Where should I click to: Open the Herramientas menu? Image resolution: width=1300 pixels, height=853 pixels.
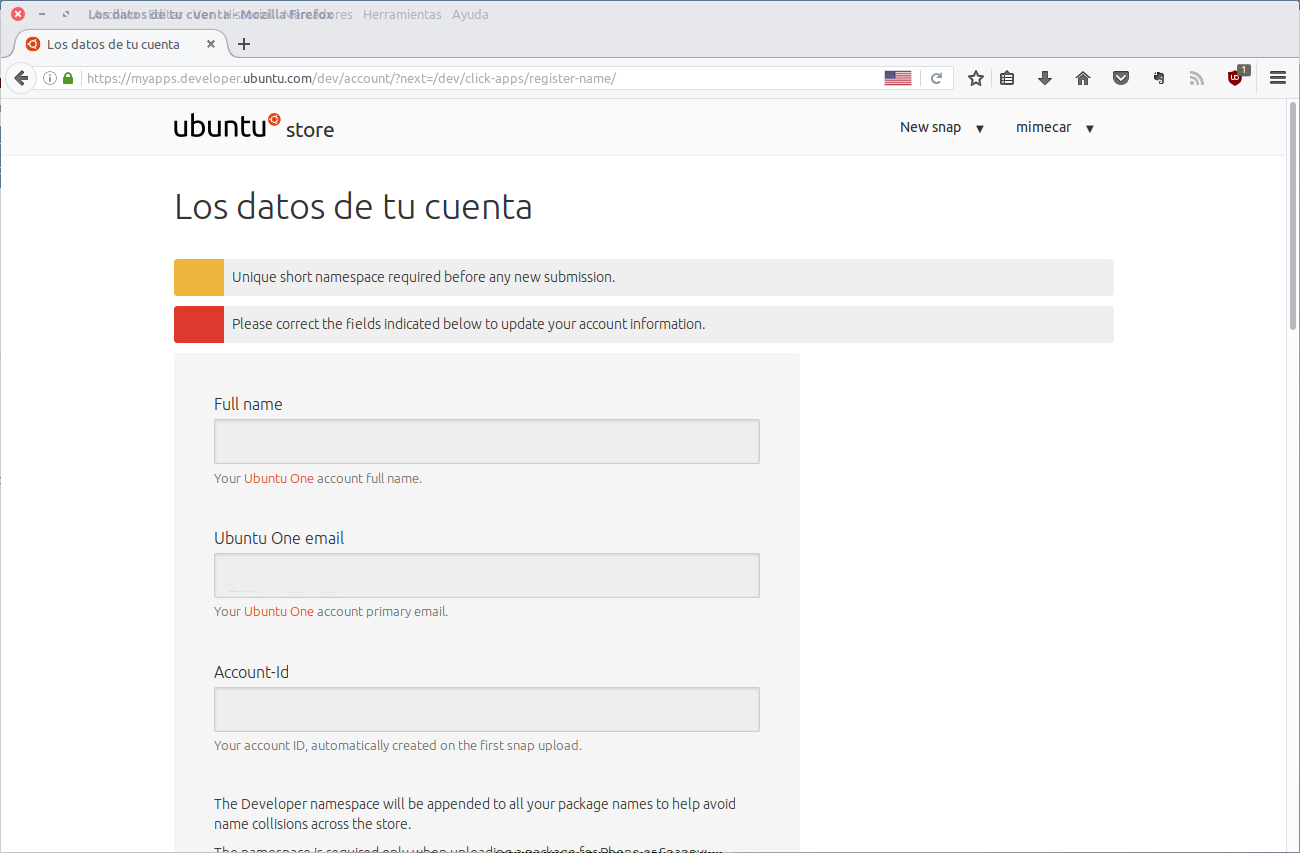pos(402,15)
